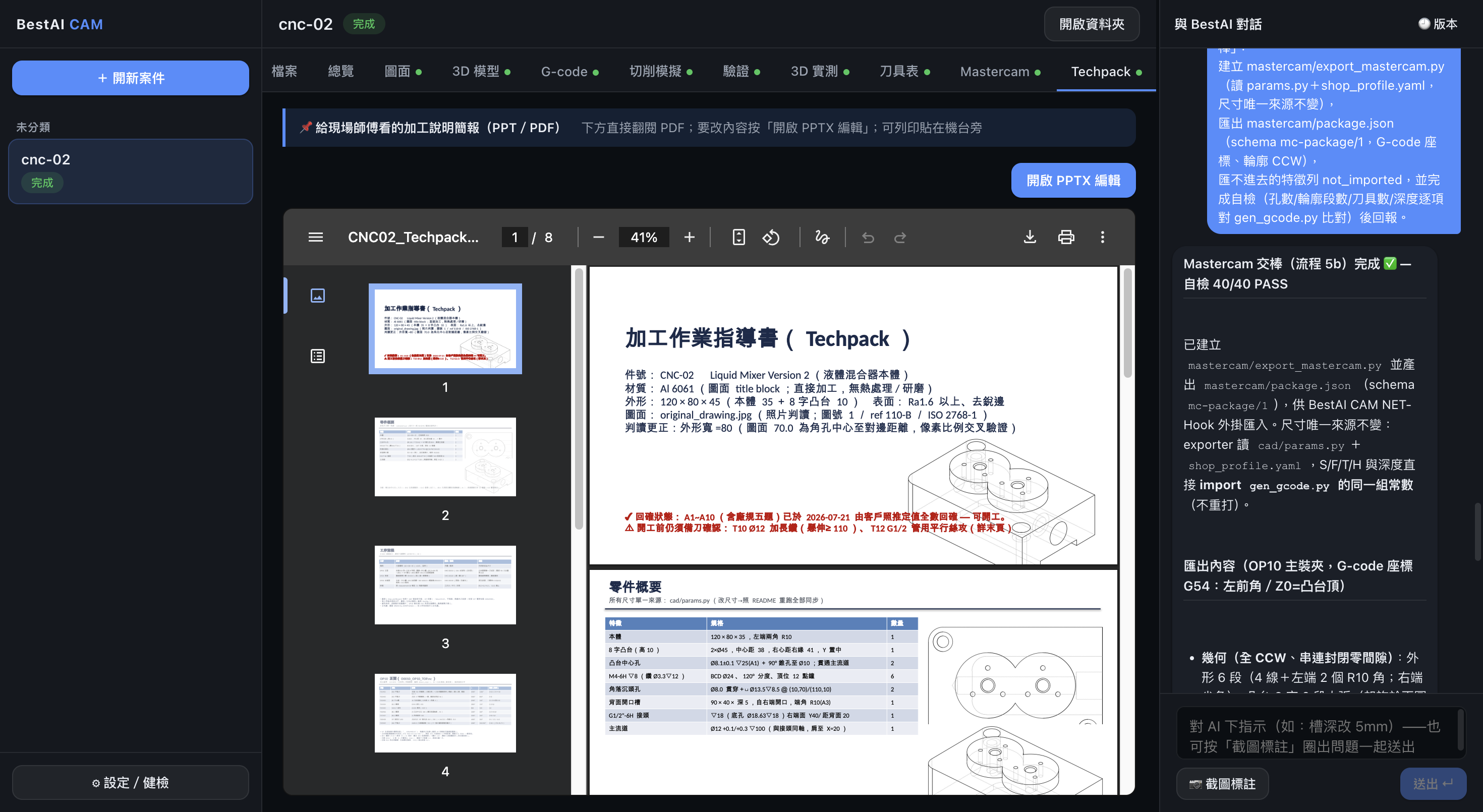Image resolution: width=1483 pixels, height=812 pixels.
Task: Open the G-code tab
Action: [x=570, y=71]
